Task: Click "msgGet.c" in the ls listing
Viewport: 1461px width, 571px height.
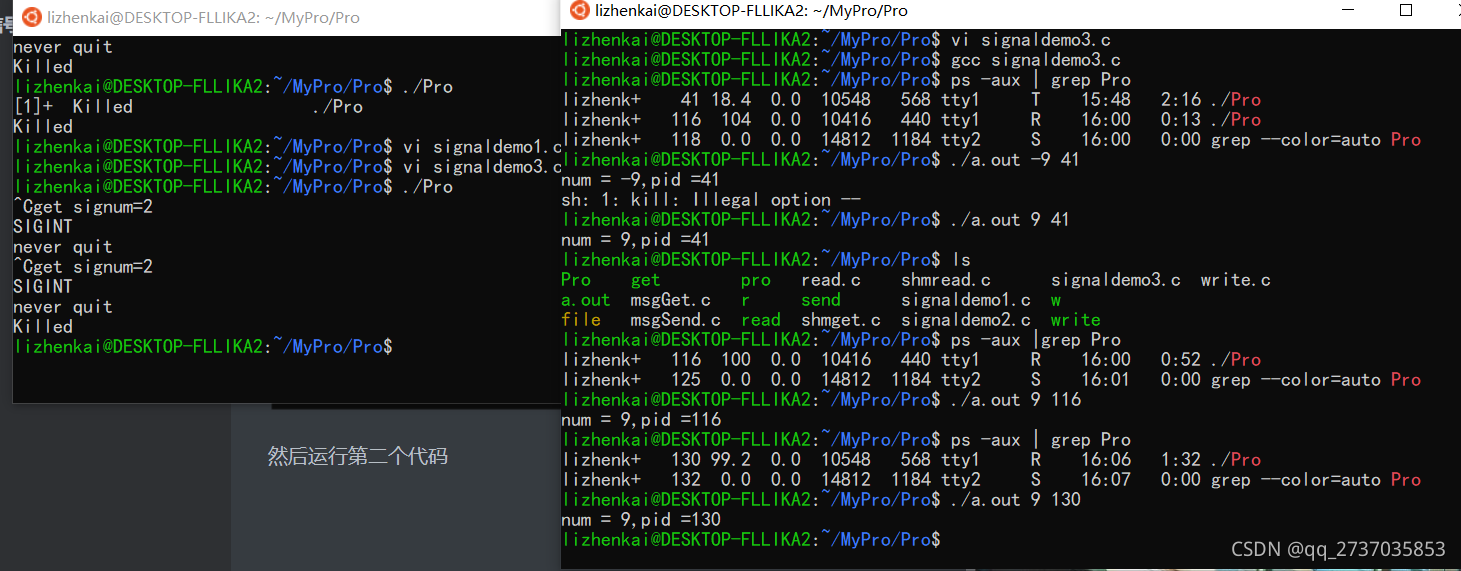Action: coord(671,300)
